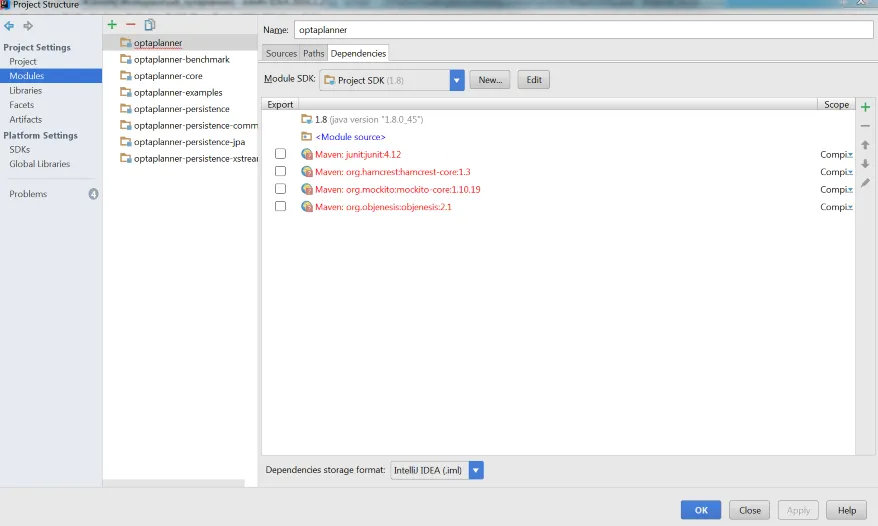Open the Dependencies storage format dropdown
The width and height of the screenshot is (878, 526).
(475, 470)
